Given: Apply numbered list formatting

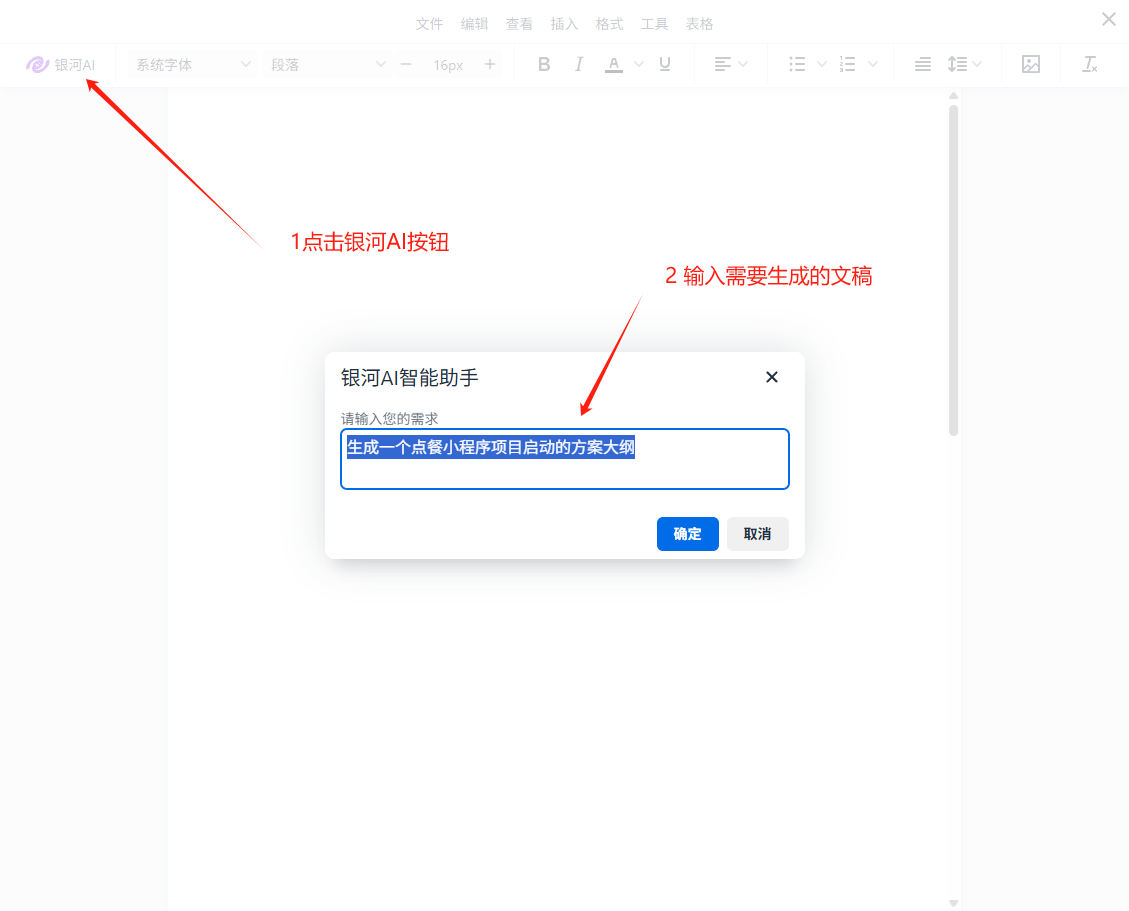Looking at the screenshot, I should click(x=847, y=65).
